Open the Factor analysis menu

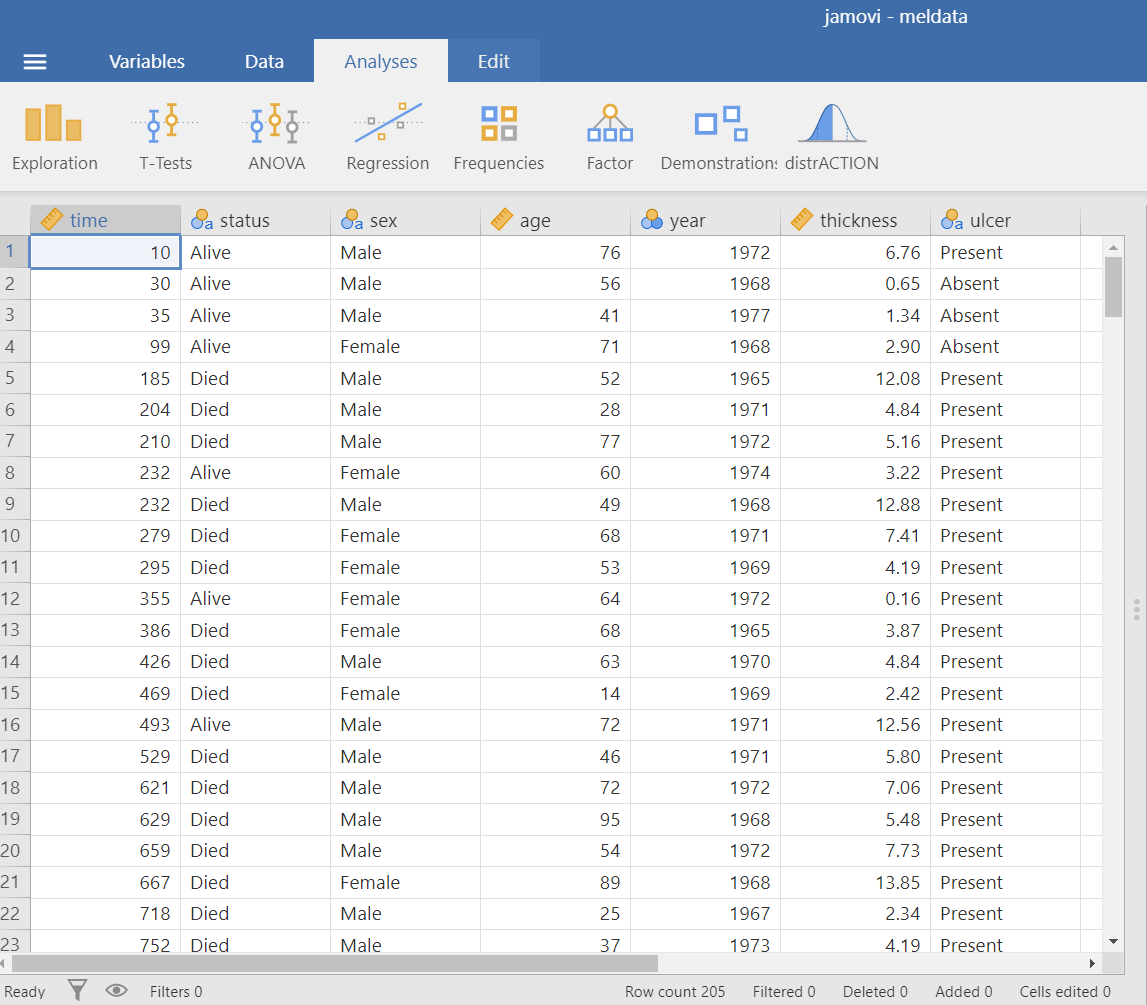coord(609,137)
